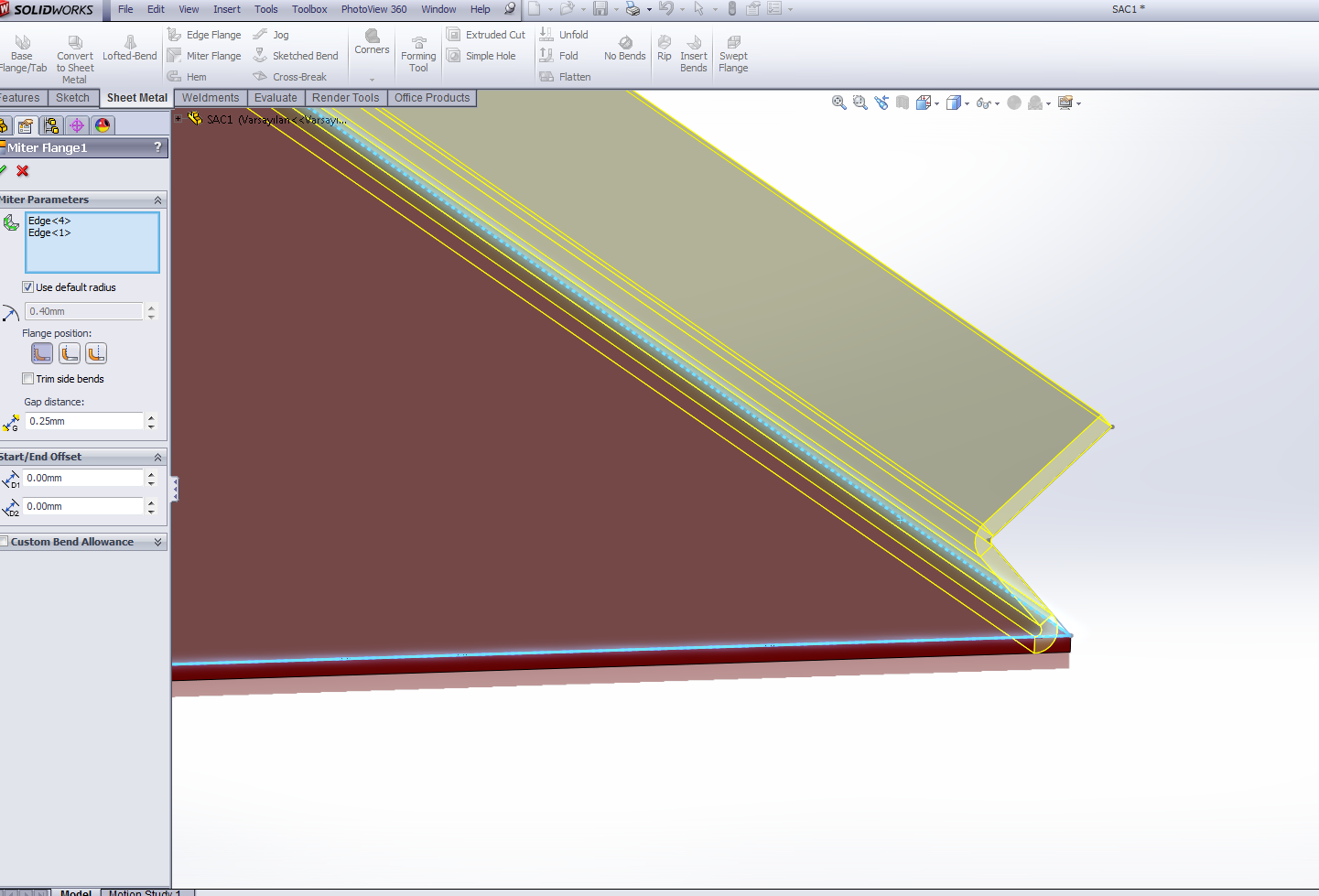This screenshot has height=896, width=1319.
Task: Switch to the Weldments tab
Action: pyautogui.click(x=211, y=98)
